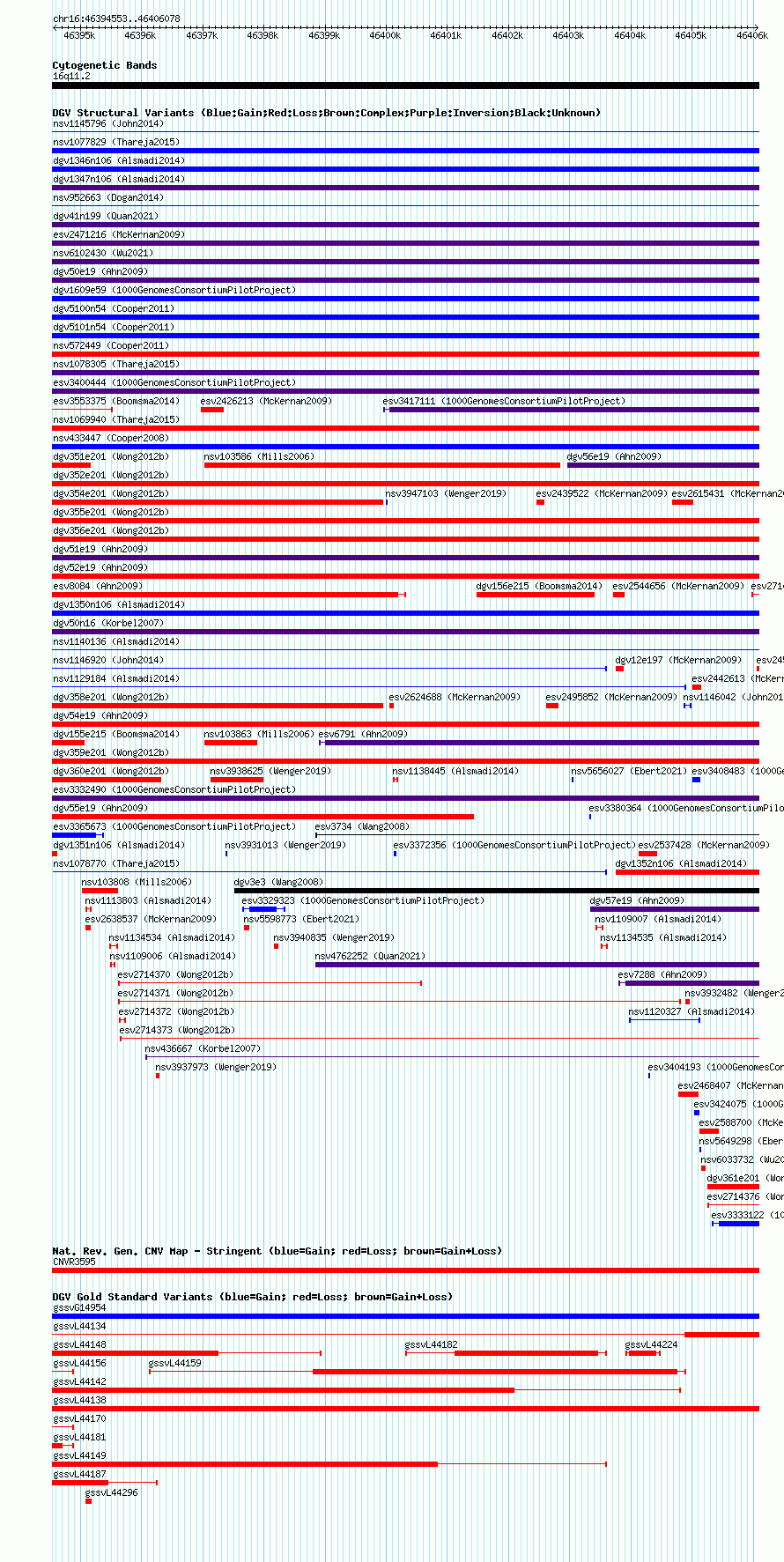Click esv2537428 (McKernan2009) label
This screenshot has height=1562, width=784.
pyautogui.click(x=704, y=845)
